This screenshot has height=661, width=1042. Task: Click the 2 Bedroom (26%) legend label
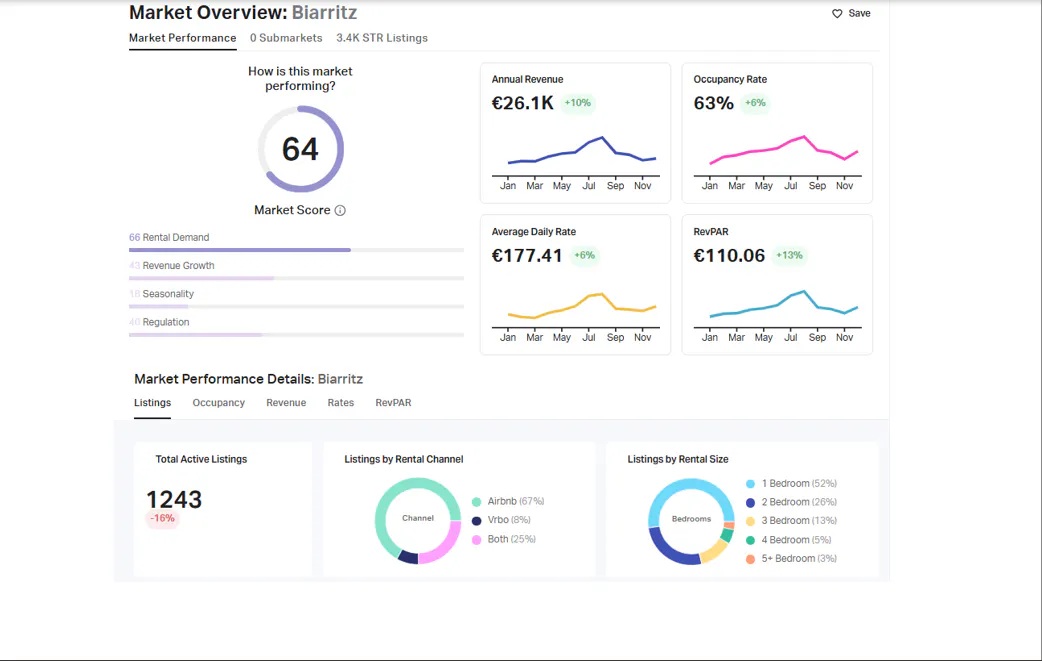[x=799, y=502]
